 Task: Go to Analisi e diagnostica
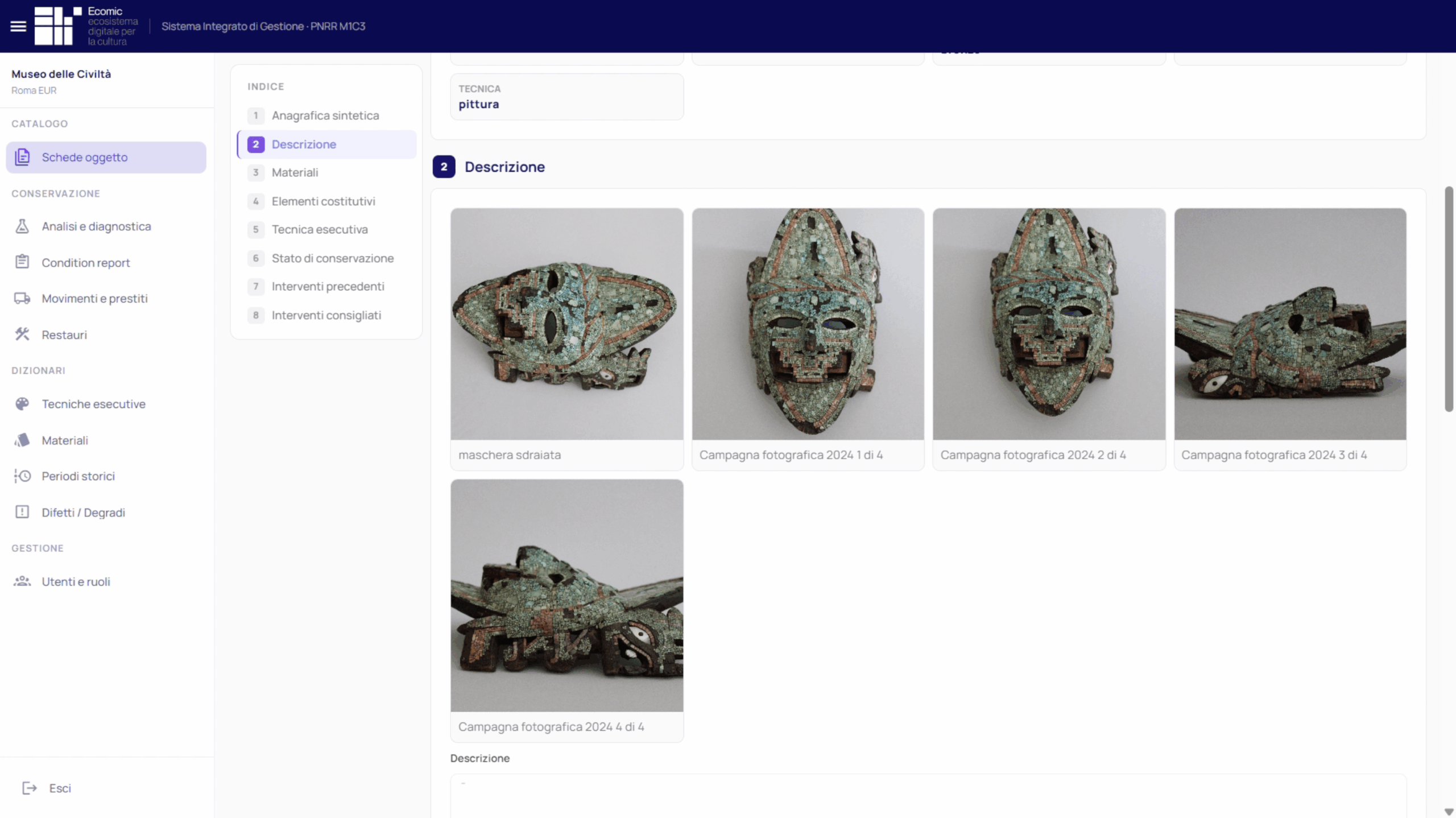(x=106, y=226)
